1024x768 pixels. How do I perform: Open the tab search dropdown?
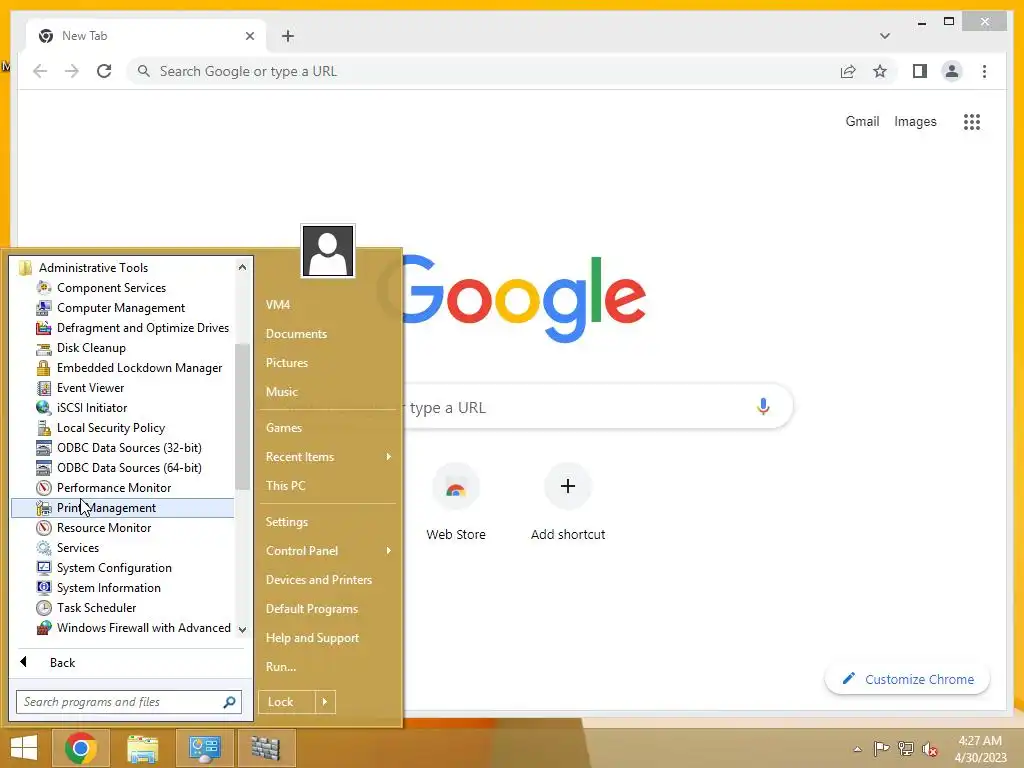[885, 36]
